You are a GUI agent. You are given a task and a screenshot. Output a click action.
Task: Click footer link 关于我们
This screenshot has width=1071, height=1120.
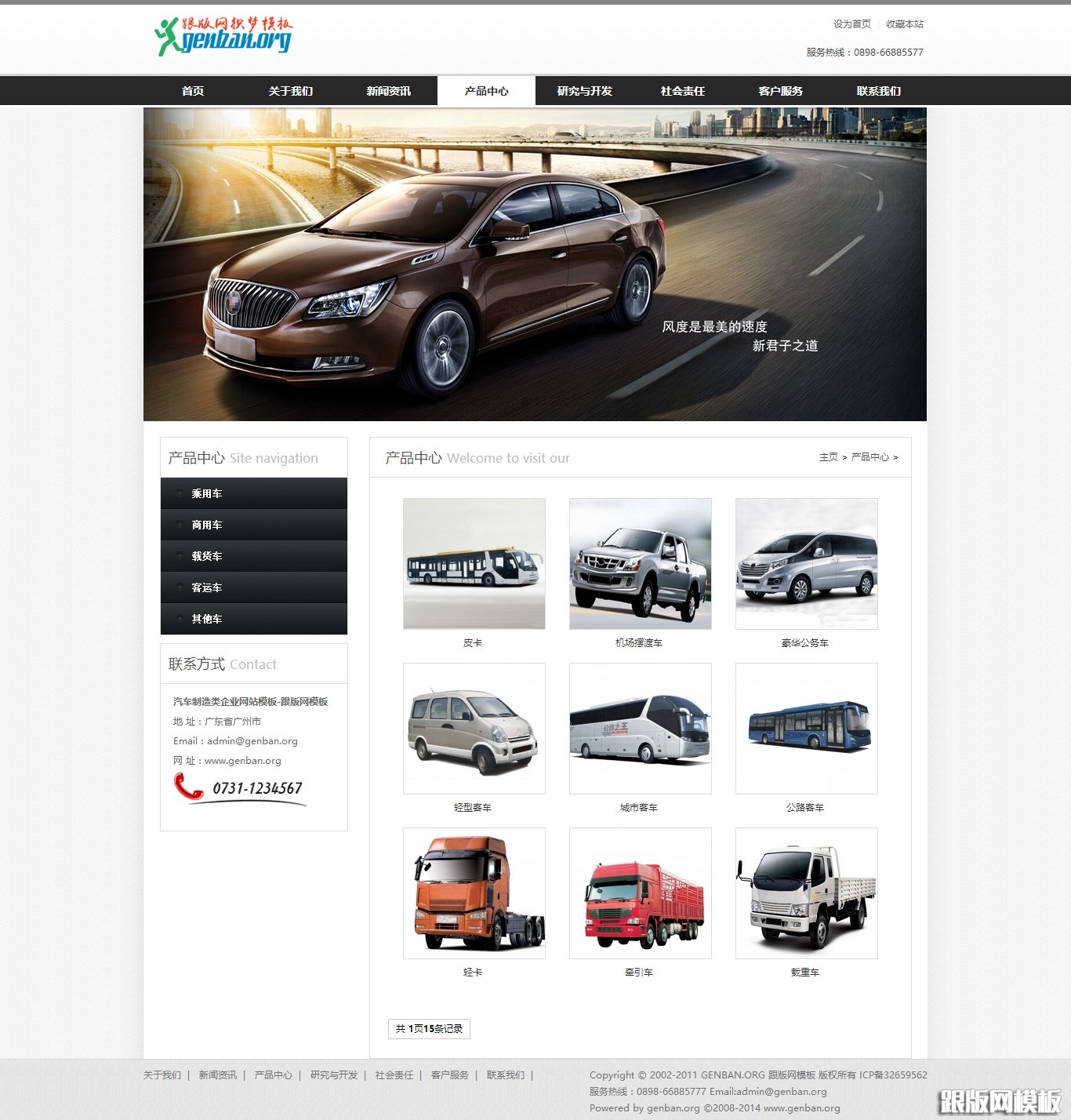[x=162, y=1075]
